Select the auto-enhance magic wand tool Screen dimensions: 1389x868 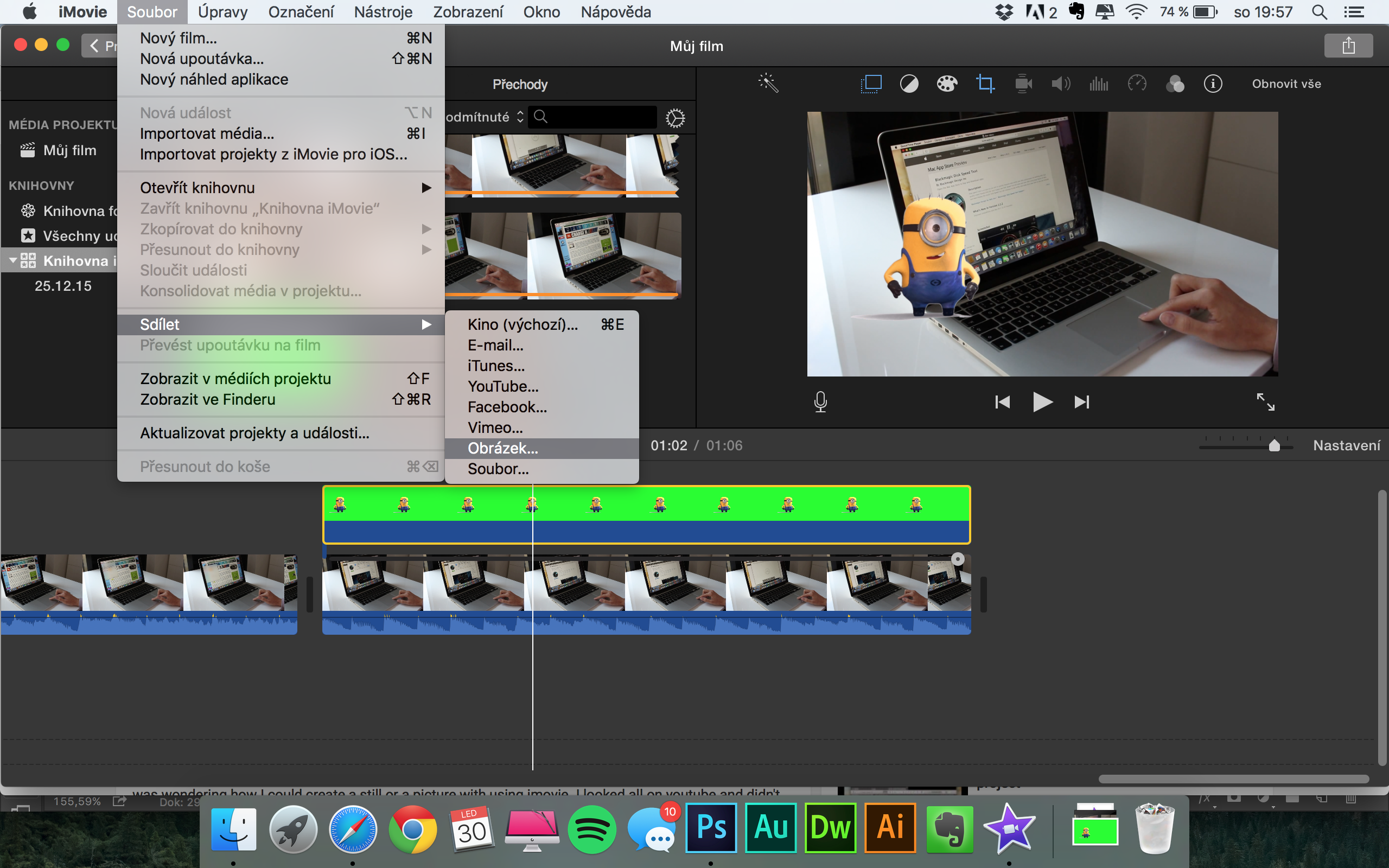[x=769, y=83]
